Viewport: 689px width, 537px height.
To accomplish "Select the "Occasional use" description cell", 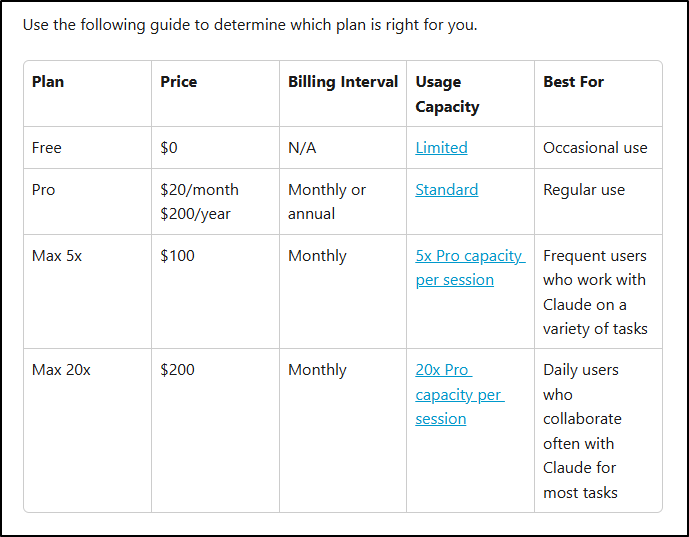I will tap(595, 148).
